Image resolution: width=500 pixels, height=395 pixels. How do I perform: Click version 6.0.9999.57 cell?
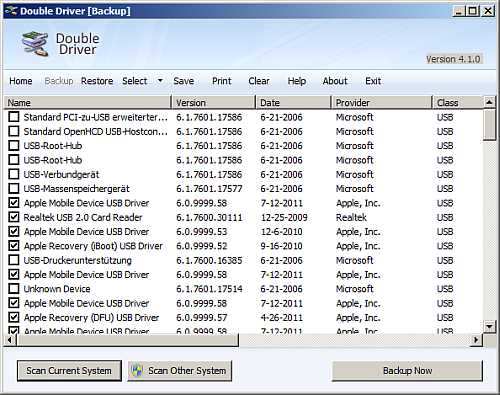point(202,317)
